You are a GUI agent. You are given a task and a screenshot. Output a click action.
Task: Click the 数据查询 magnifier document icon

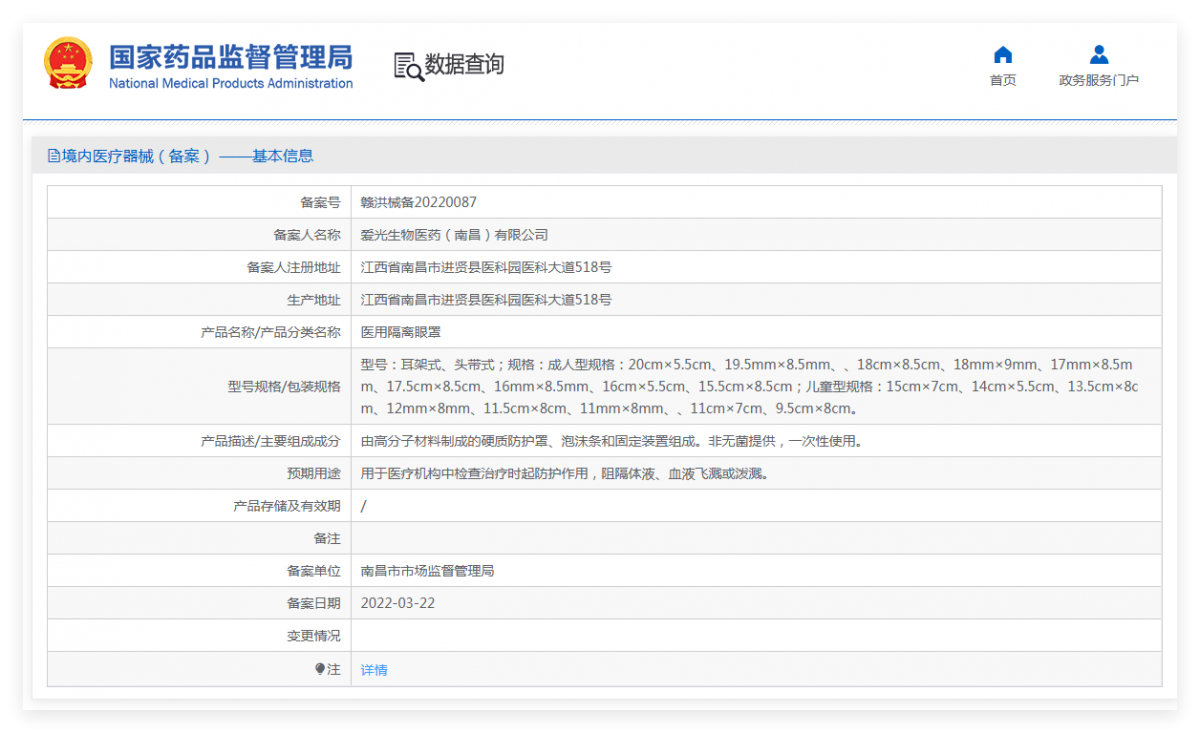click(x=408, y=66)
